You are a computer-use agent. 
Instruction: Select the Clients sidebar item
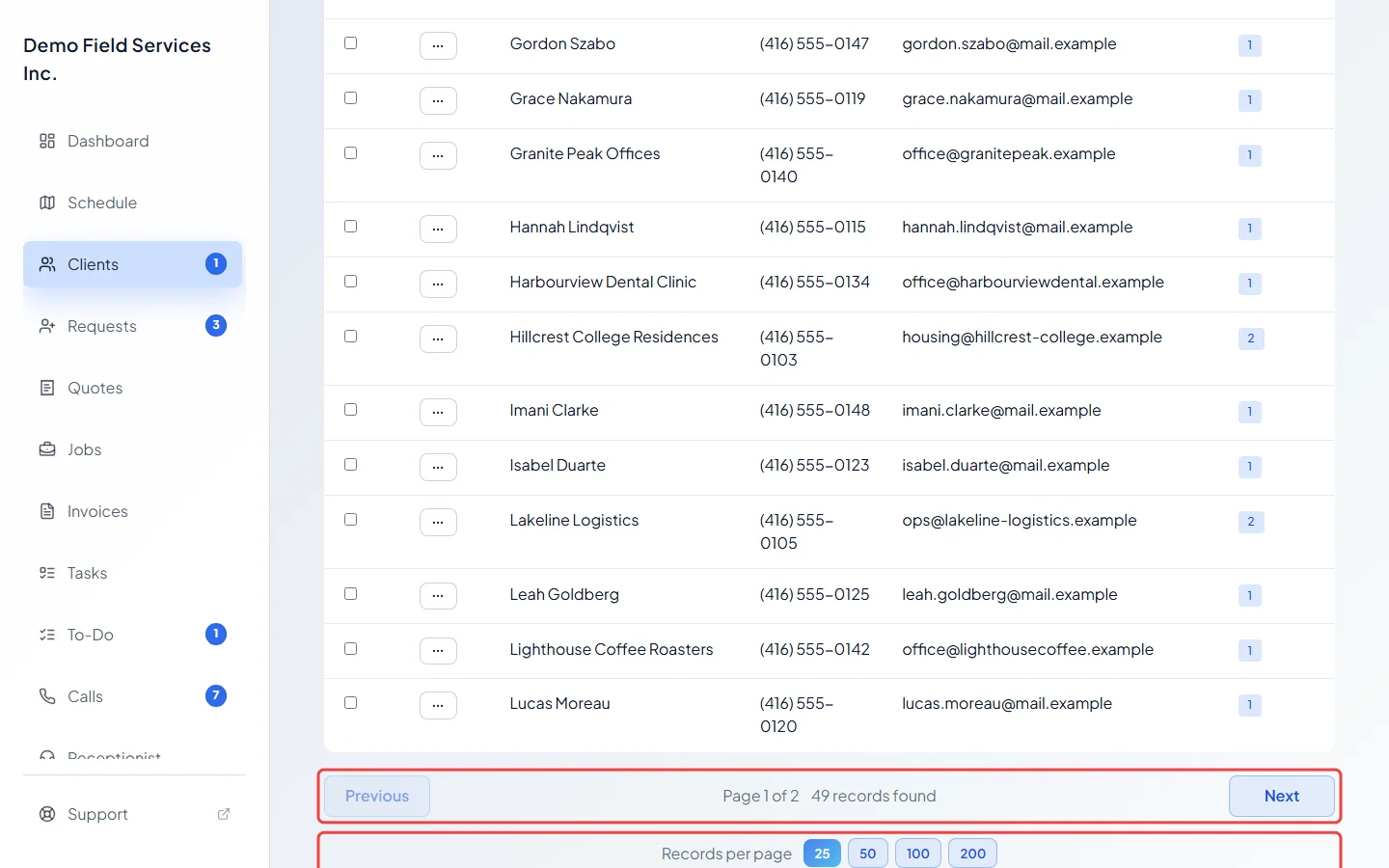(132, 264)
